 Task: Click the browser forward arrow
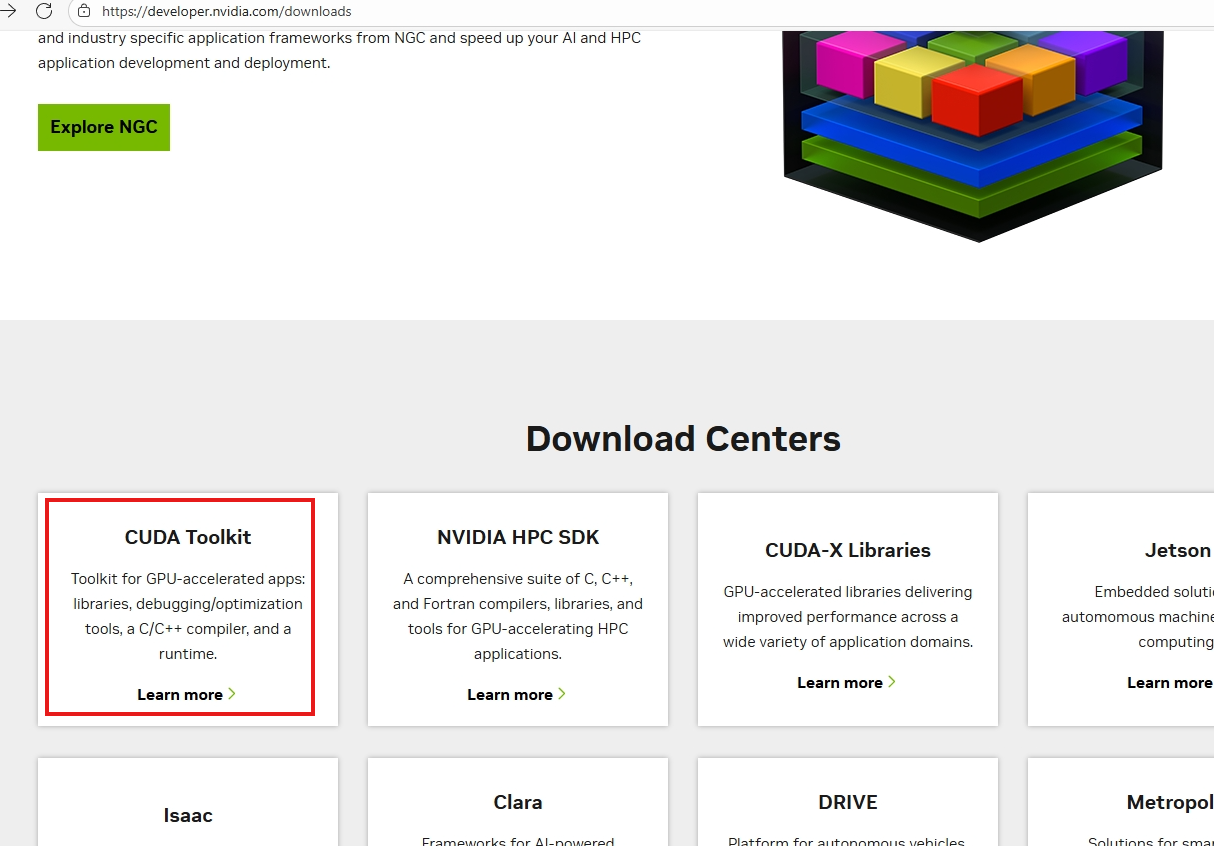[x=8, y=11]
